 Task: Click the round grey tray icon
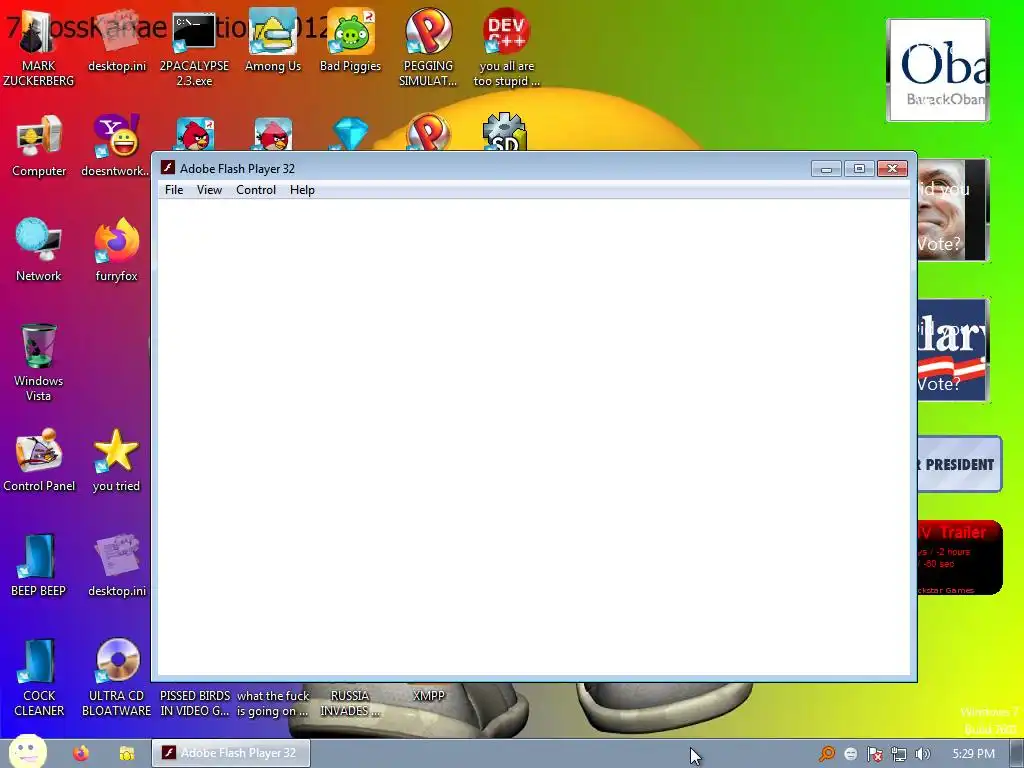click(850, 754)
